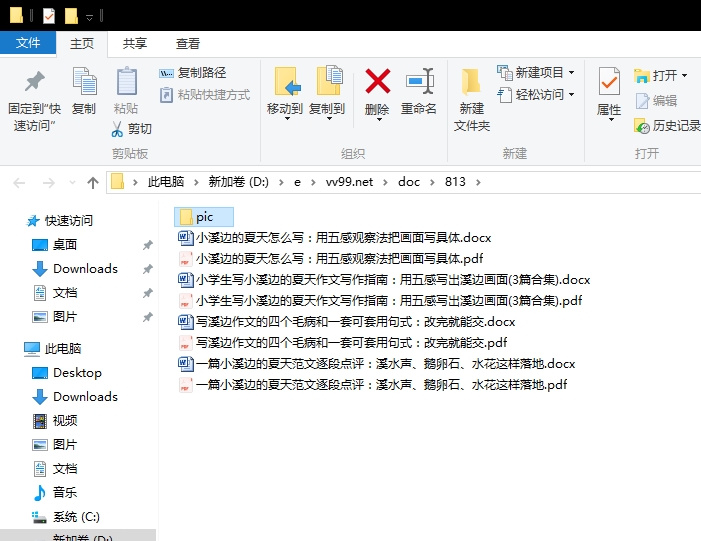Image resolution: width=701 pixels, height=541 pixels.
Task: Click the Move To (移动到) icon
Action: click(x=287, y=81)
